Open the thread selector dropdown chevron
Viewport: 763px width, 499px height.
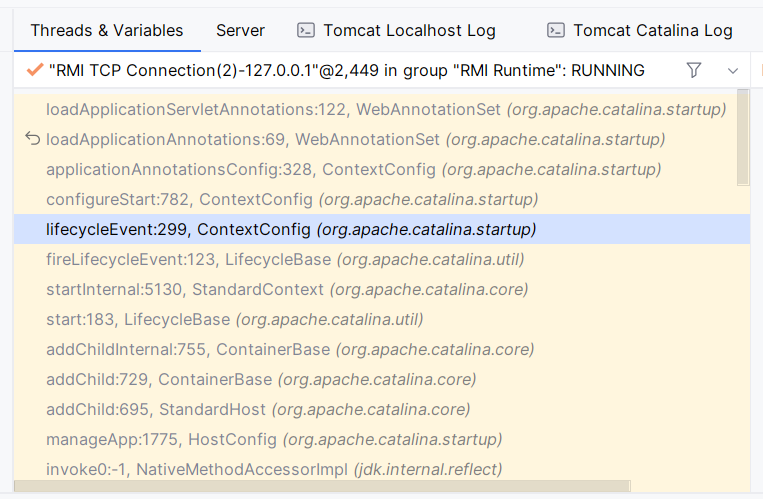click(x=733, y=71)
